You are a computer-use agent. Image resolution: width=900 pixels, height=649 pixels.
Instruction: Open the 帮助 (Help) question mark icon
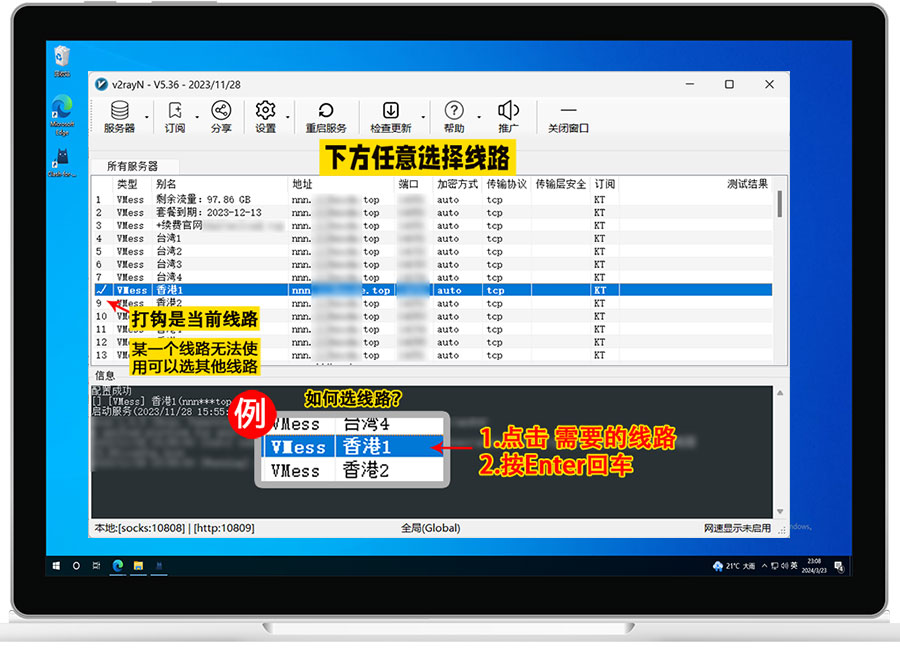coord(454,116)
